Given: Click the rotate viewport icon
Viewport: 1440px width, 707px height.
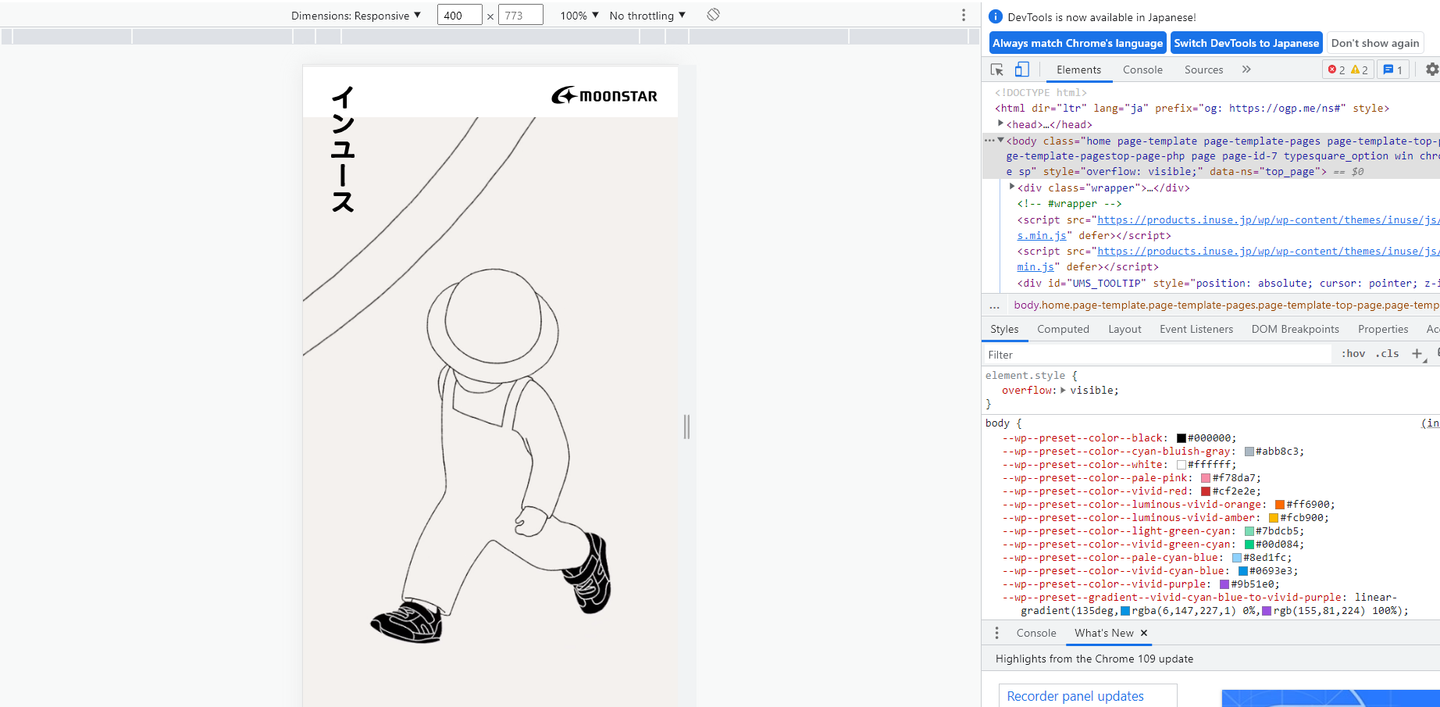Looking at the screenshot, I should pyautogui.click(x=713, y=15).
